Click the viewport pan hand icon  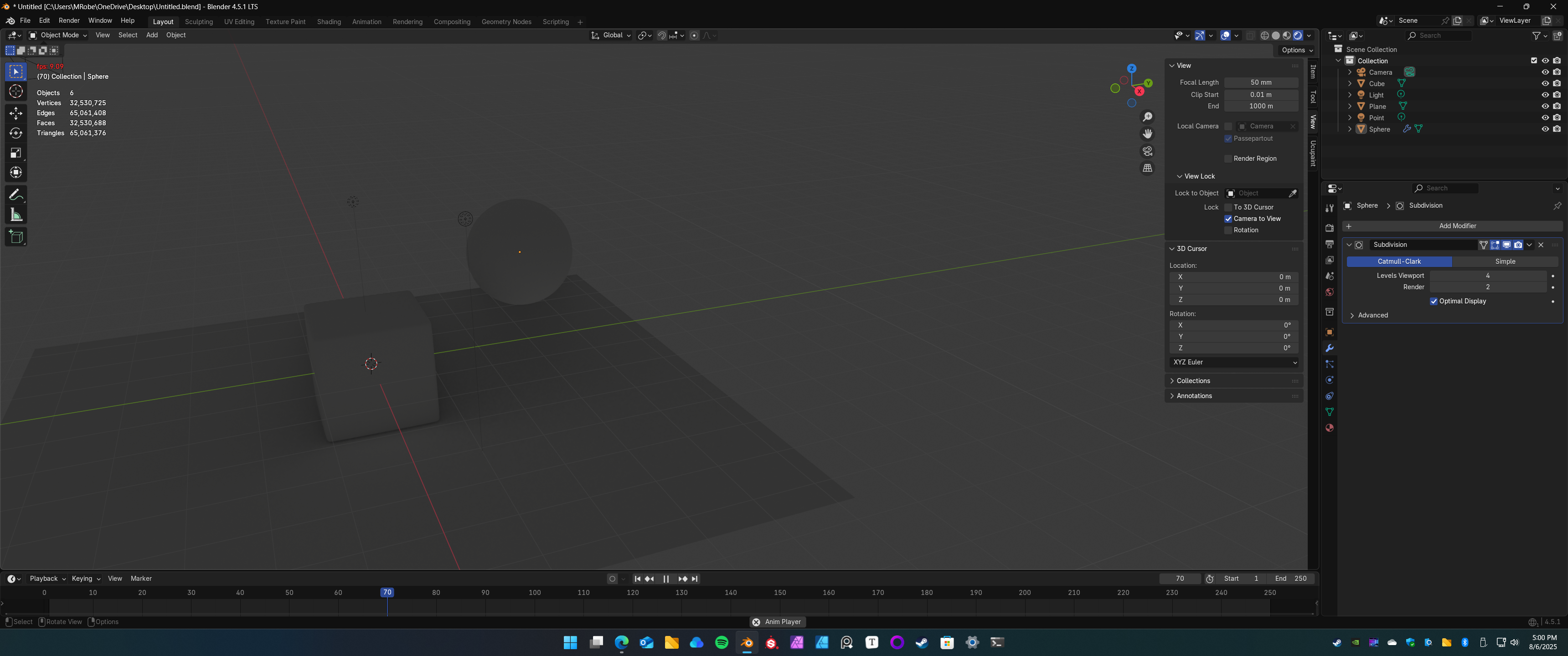[1147, 134]
